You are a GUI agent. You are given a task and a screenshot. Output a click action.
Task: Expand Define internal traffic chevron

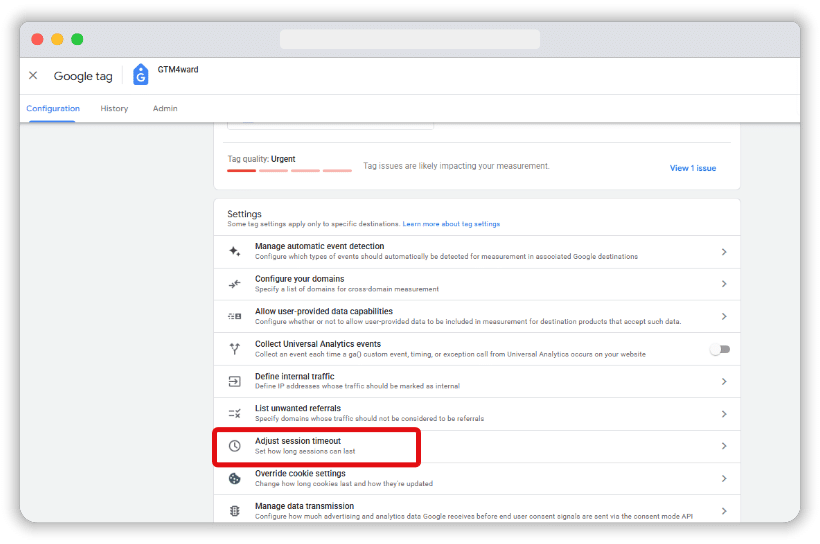point(724,381)
